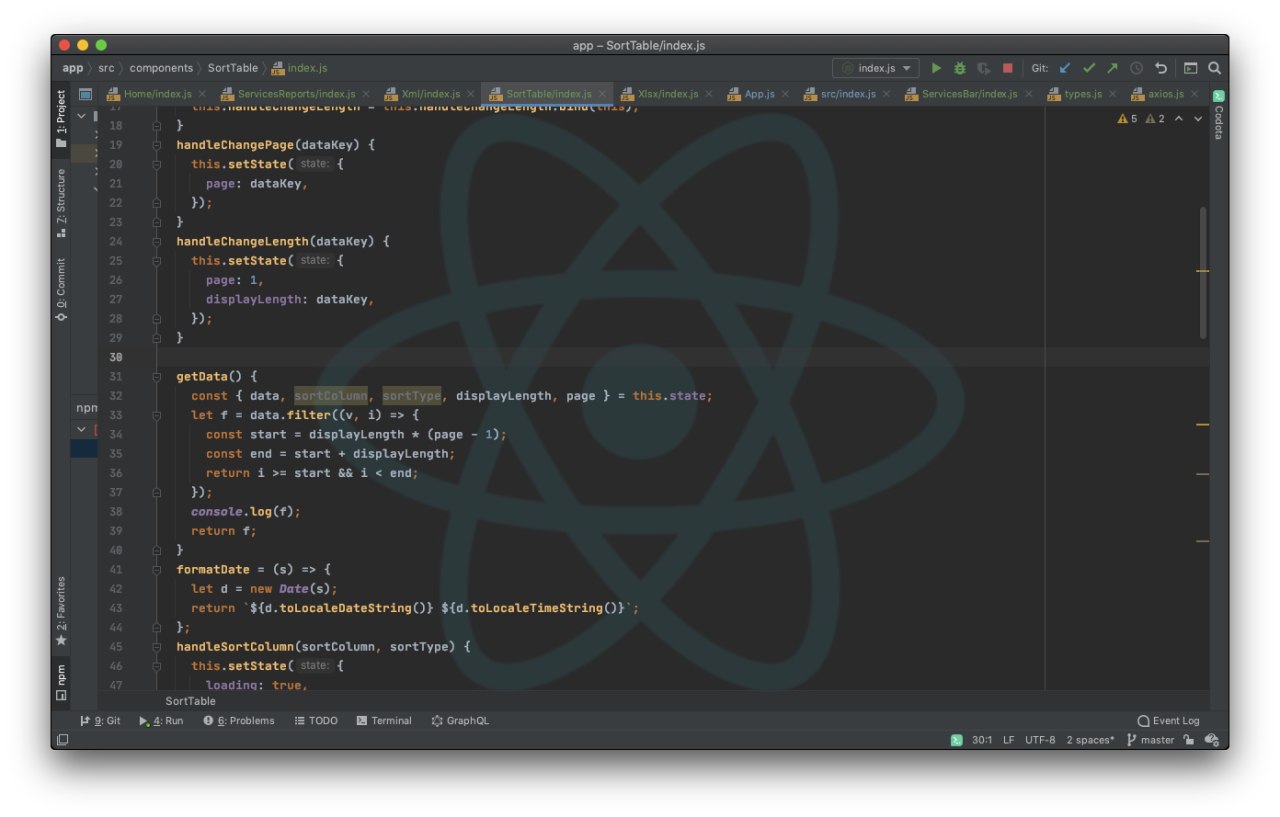Image resolution: width=1280 pixels, height=817 pixels.
Task: Change the LF line separator
Action: coord(1008,740)
